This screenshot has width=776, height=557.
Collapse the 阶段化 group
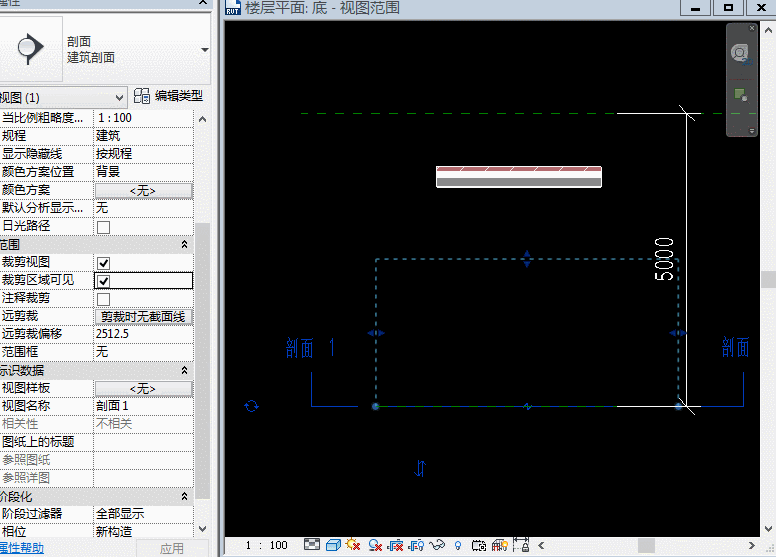click(x=184, y=496)
